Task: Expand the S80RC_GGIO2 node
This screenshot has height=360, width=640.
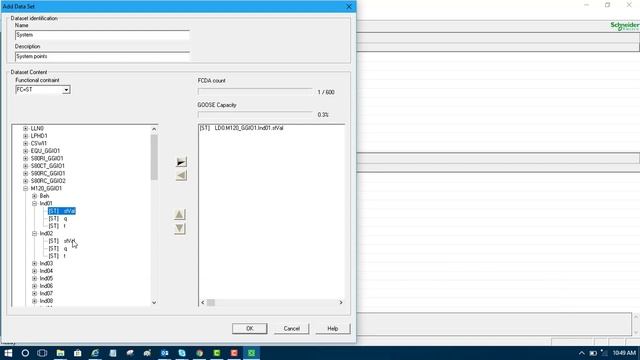Action: [26, 181]
